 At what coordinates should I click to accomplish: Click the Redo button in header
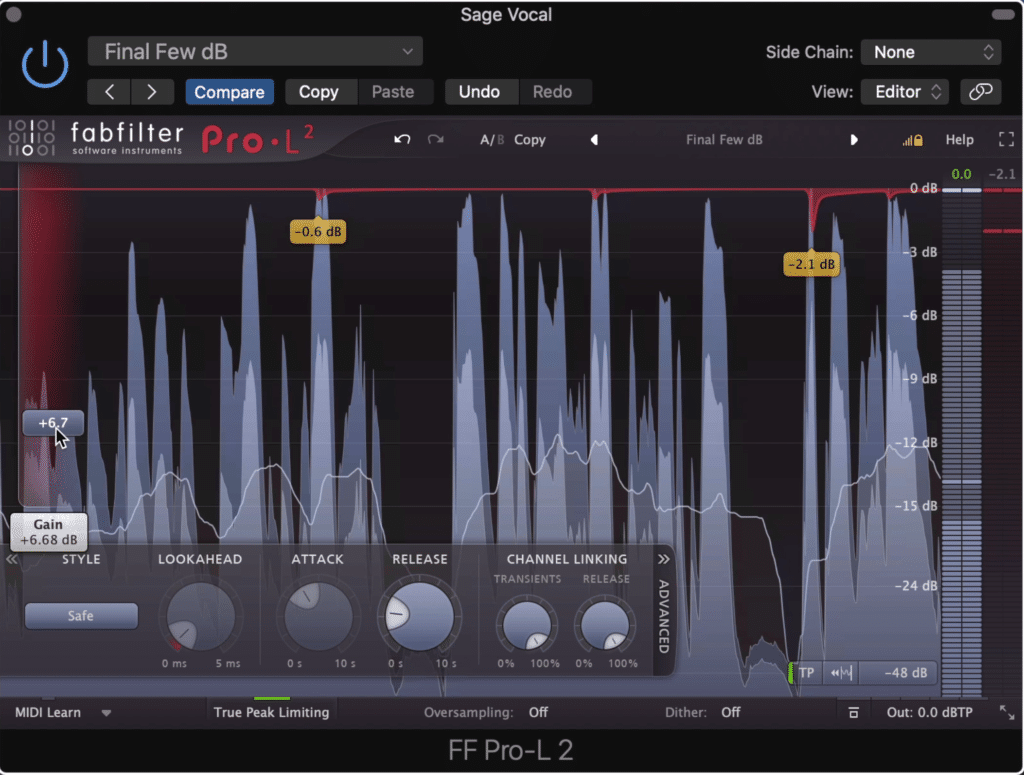tap(552, 92)
